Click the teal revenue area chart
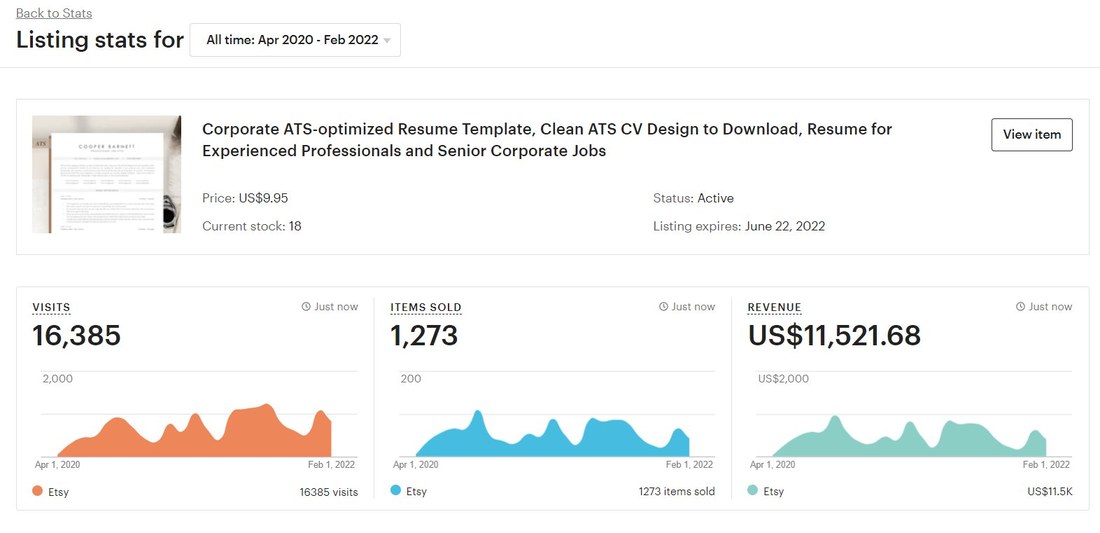This screenshot has height=533, width=1100. click(910, 436)
